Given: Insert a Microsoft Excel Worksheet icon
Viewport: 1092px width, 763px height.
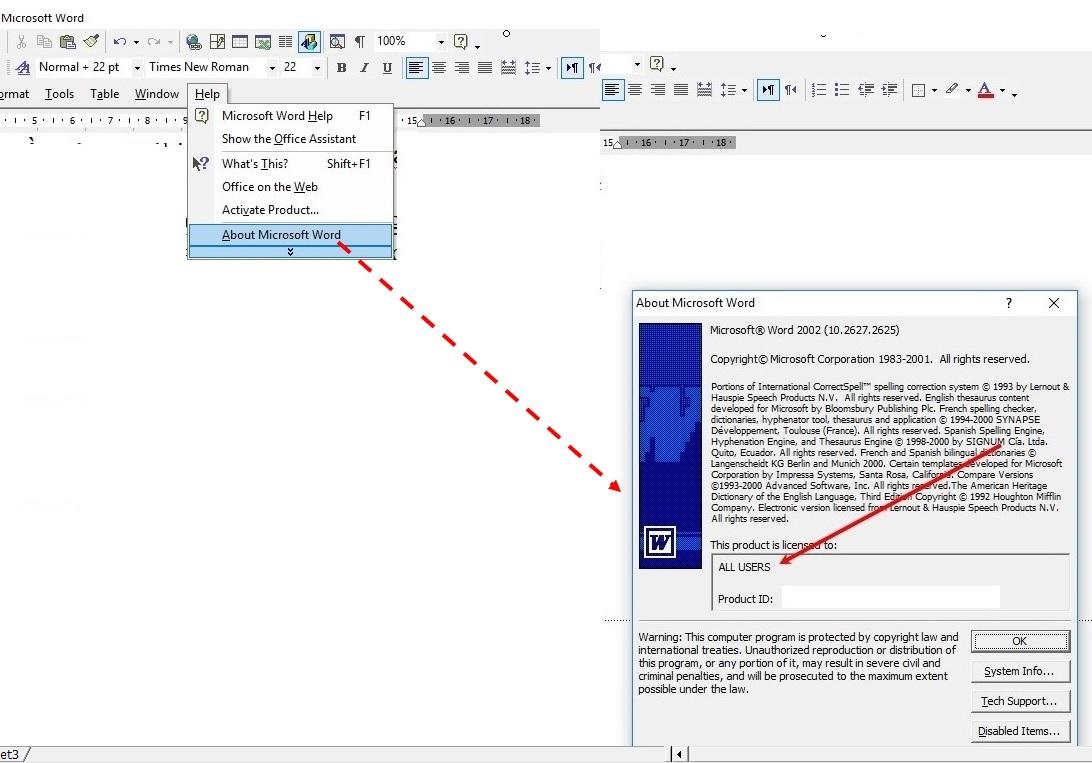Looking at the screenshot, I should pyautogui.click(x=263, y=42).
